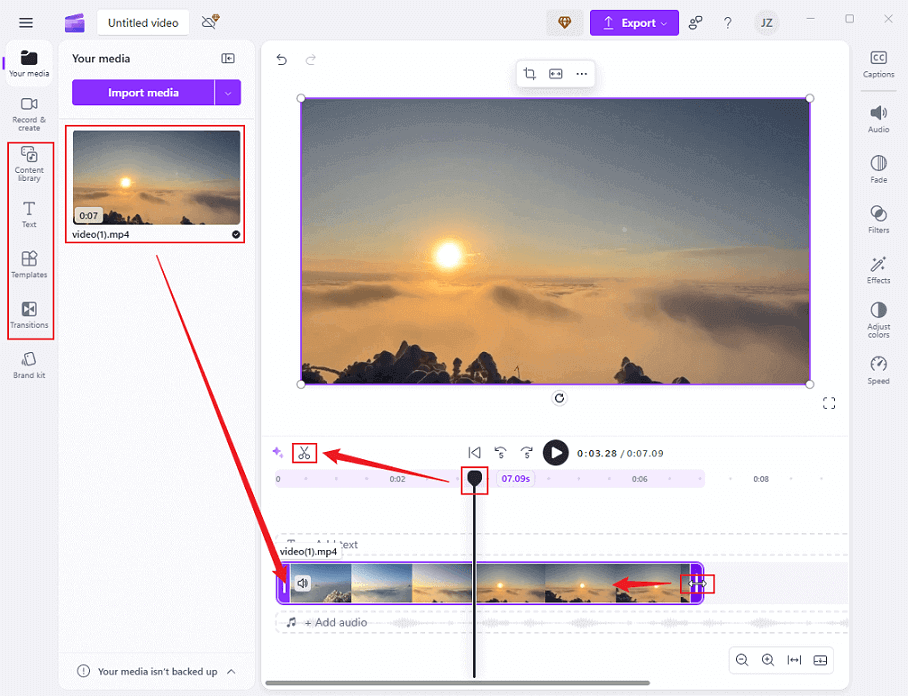Screen dimensions: 908x696
Task: Toggle fit aspect ratio in the preview toolbar
Action: [x=556, y=74]
